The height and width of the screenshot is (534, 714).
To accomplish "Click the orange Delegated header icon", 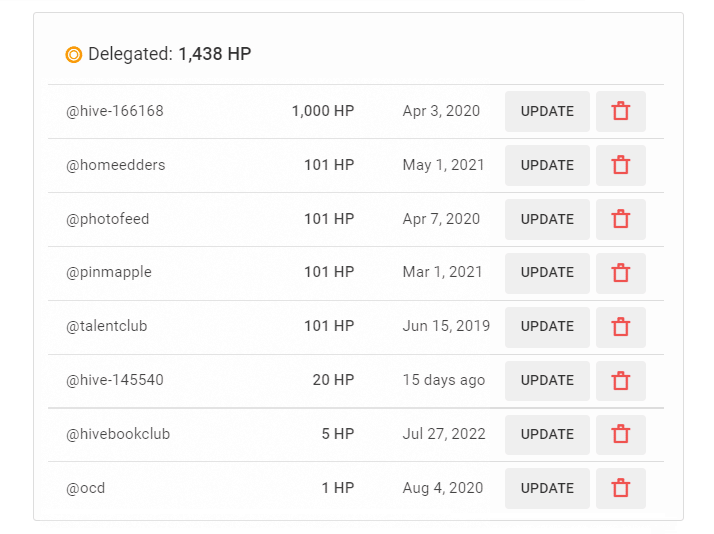I will 73,54.
